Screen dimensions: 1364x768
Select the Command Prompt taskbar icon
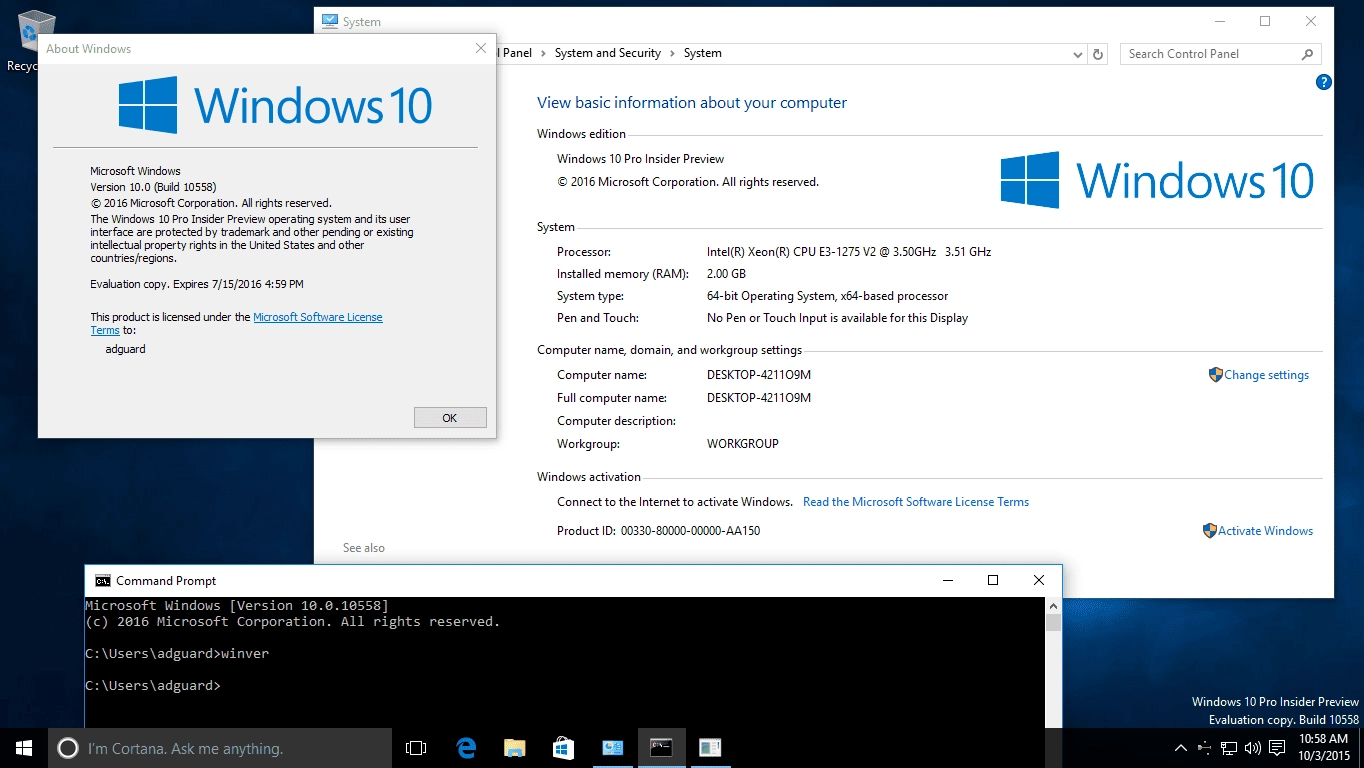tap(661, 748)
